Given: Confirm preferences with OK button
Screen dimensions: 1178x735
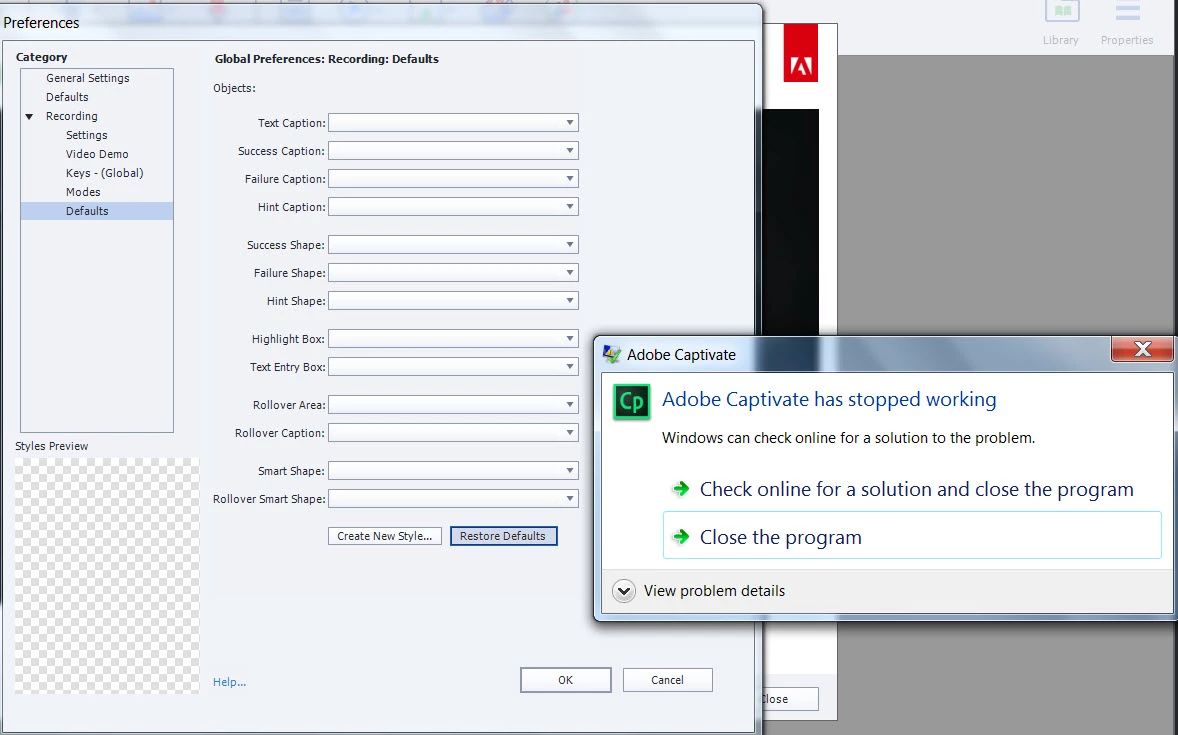Looking at the screenshot, I should (x=566, y=680).
